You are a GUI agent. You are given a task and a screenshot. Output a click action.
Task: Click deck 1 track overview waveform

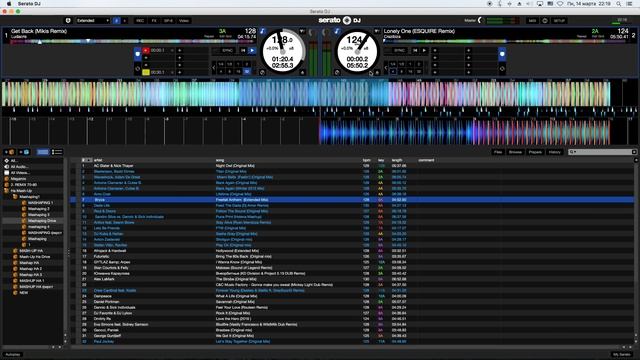click(x=133, y=42)
